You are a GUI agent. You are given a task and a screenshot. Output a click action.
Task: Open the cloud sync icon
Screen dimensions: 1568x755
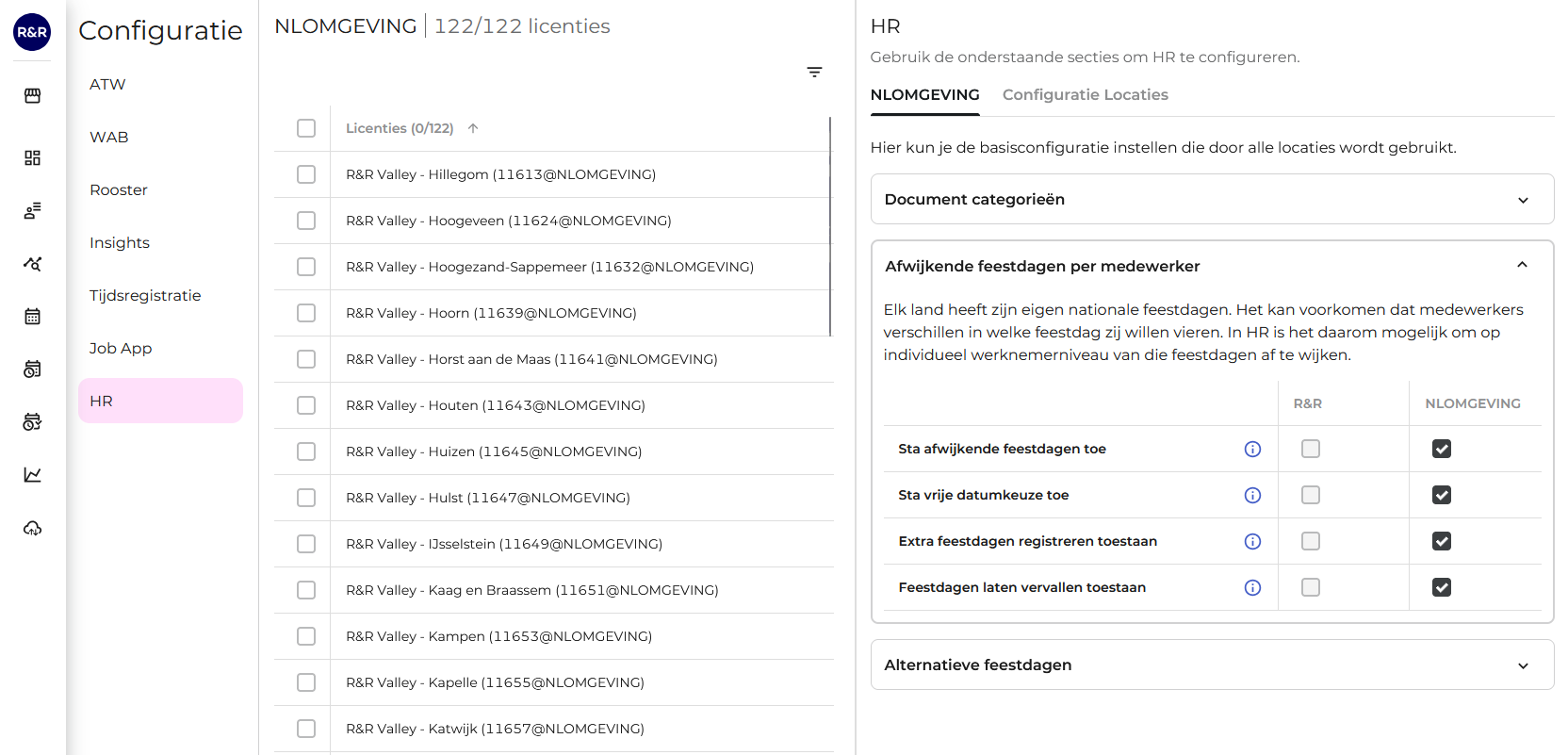click(32, 527)
